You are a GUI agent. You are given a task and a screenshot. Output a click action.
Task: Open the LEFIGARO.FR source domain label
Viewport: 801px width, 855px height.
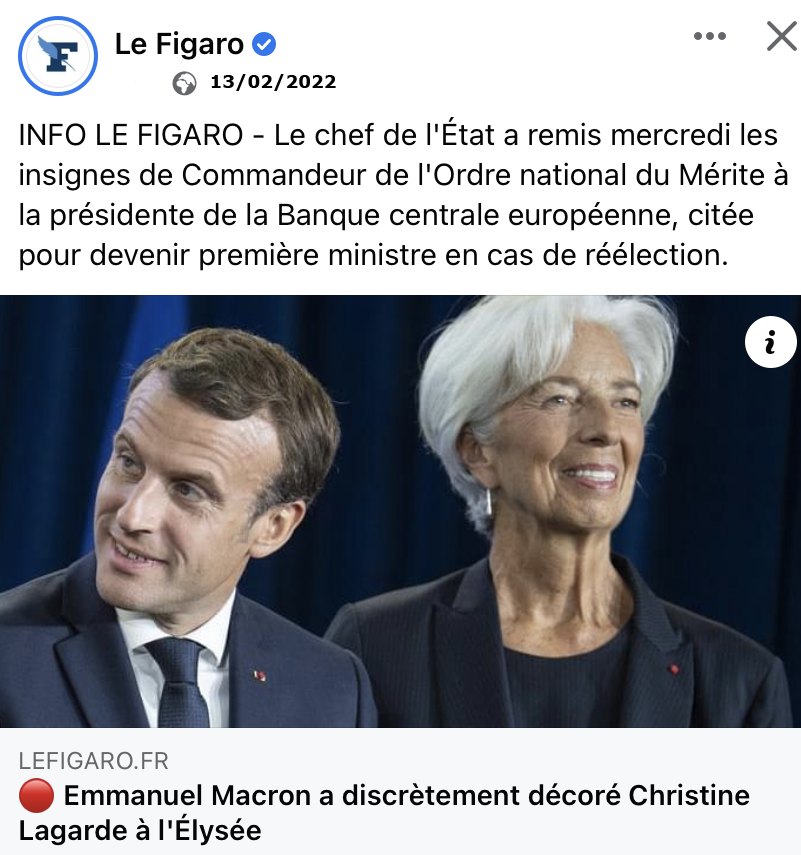(x=94, y=761)
